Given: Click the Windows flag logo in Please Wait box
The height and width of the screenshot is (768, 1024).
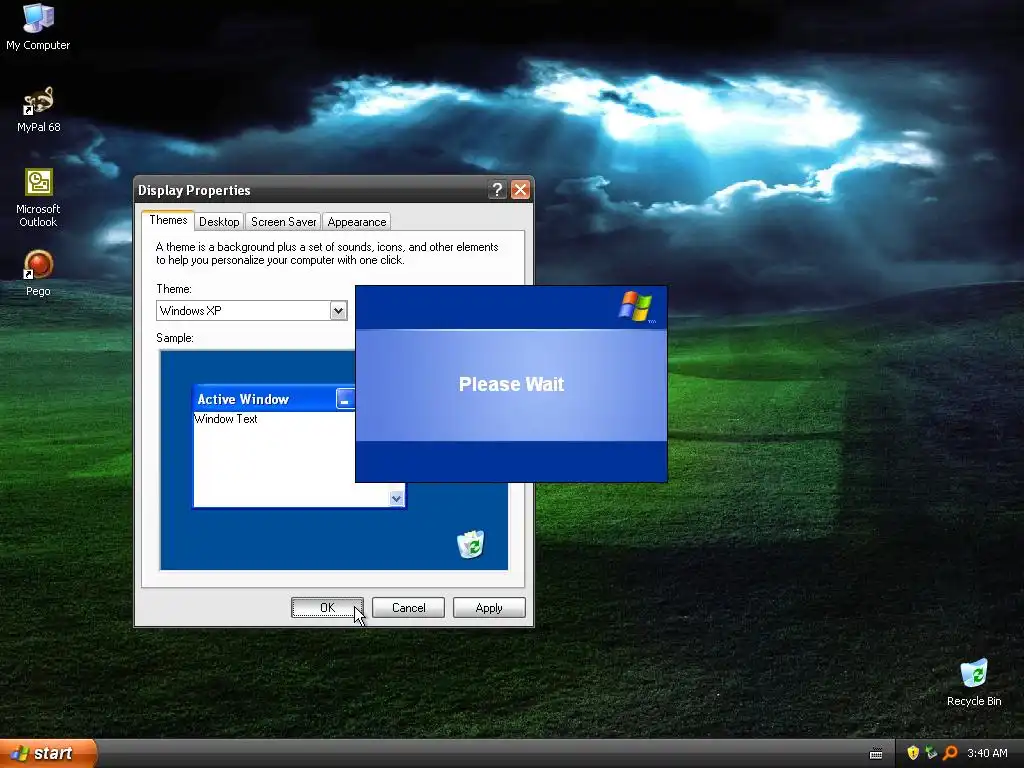Looking at the screenshot, I should click(x=635, y=306).
